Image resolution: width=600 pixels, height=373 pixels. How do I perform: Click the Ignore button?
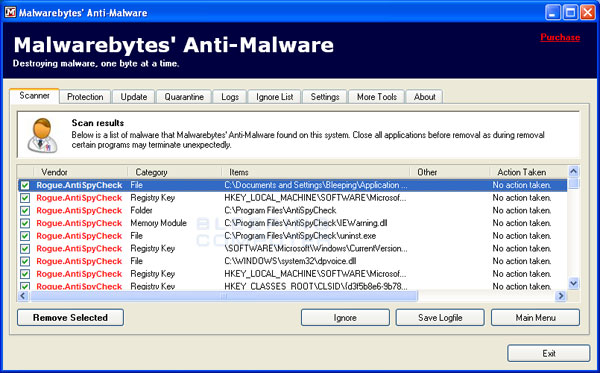pyautogui.click(x=345, y=318)
